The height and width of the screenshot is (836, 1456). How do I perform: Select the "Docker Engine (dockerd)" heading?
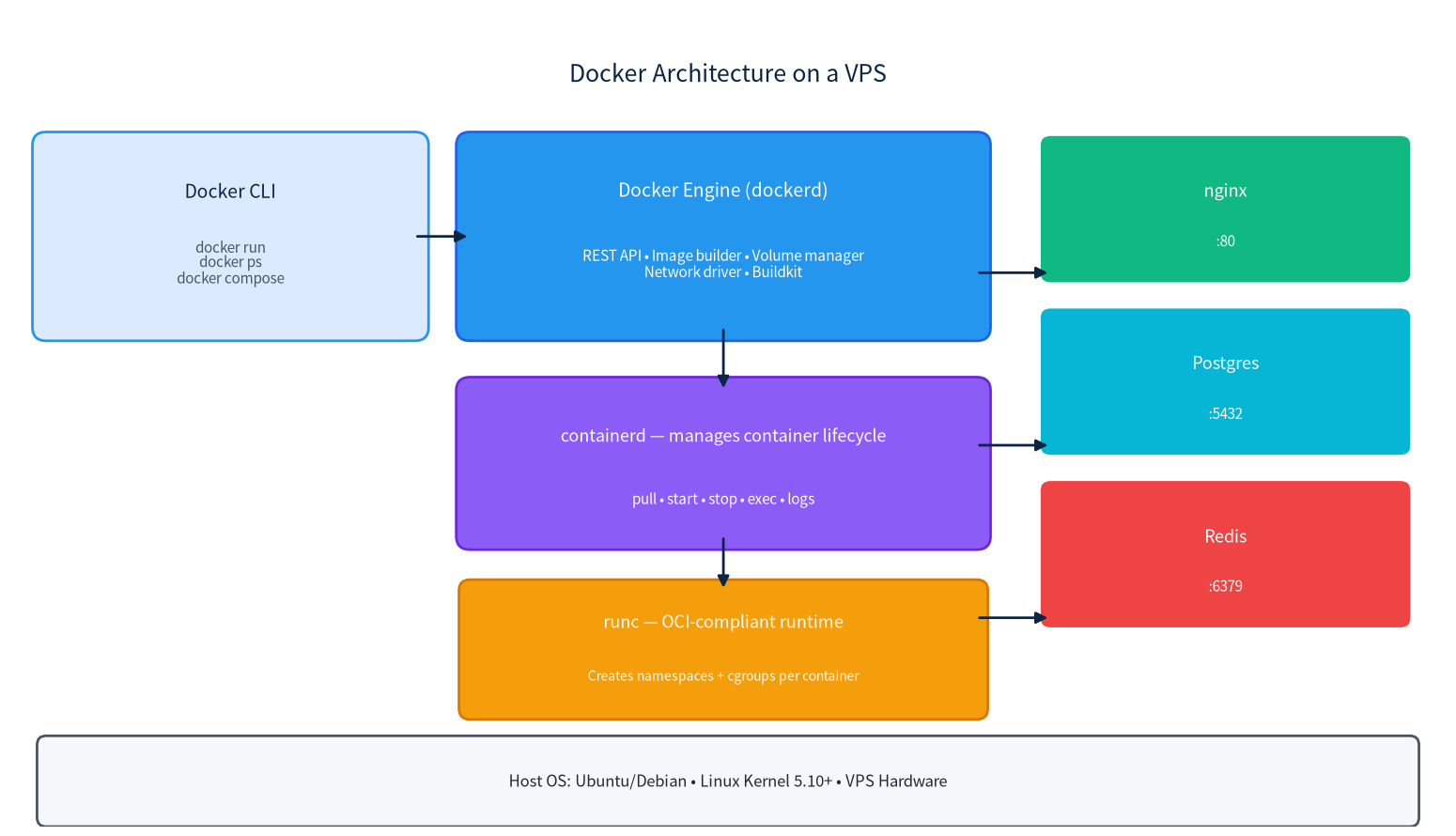point(723,190)
